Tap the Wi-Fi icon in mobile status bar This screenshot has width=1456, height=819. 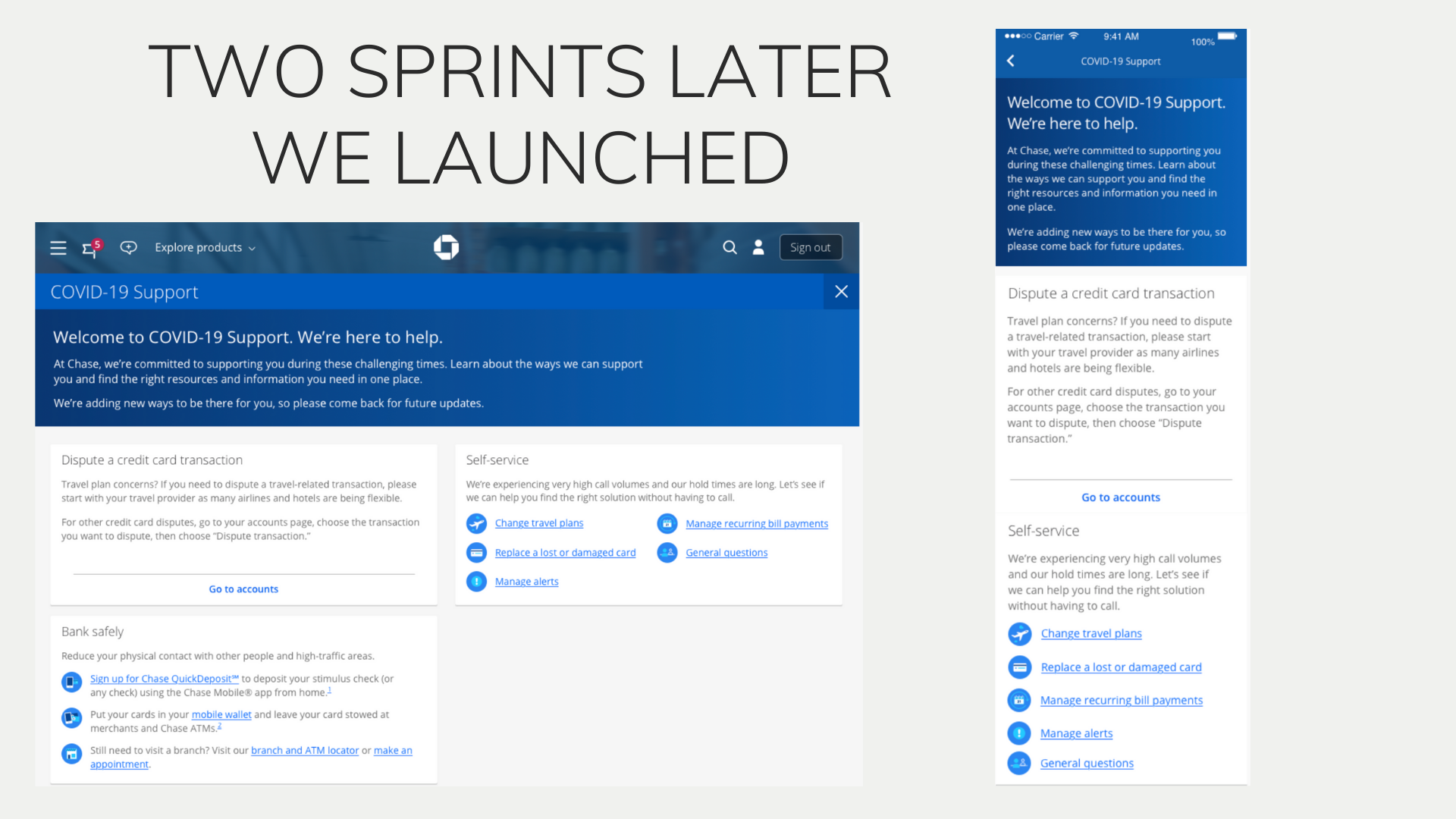click(x=1073, y=36)
